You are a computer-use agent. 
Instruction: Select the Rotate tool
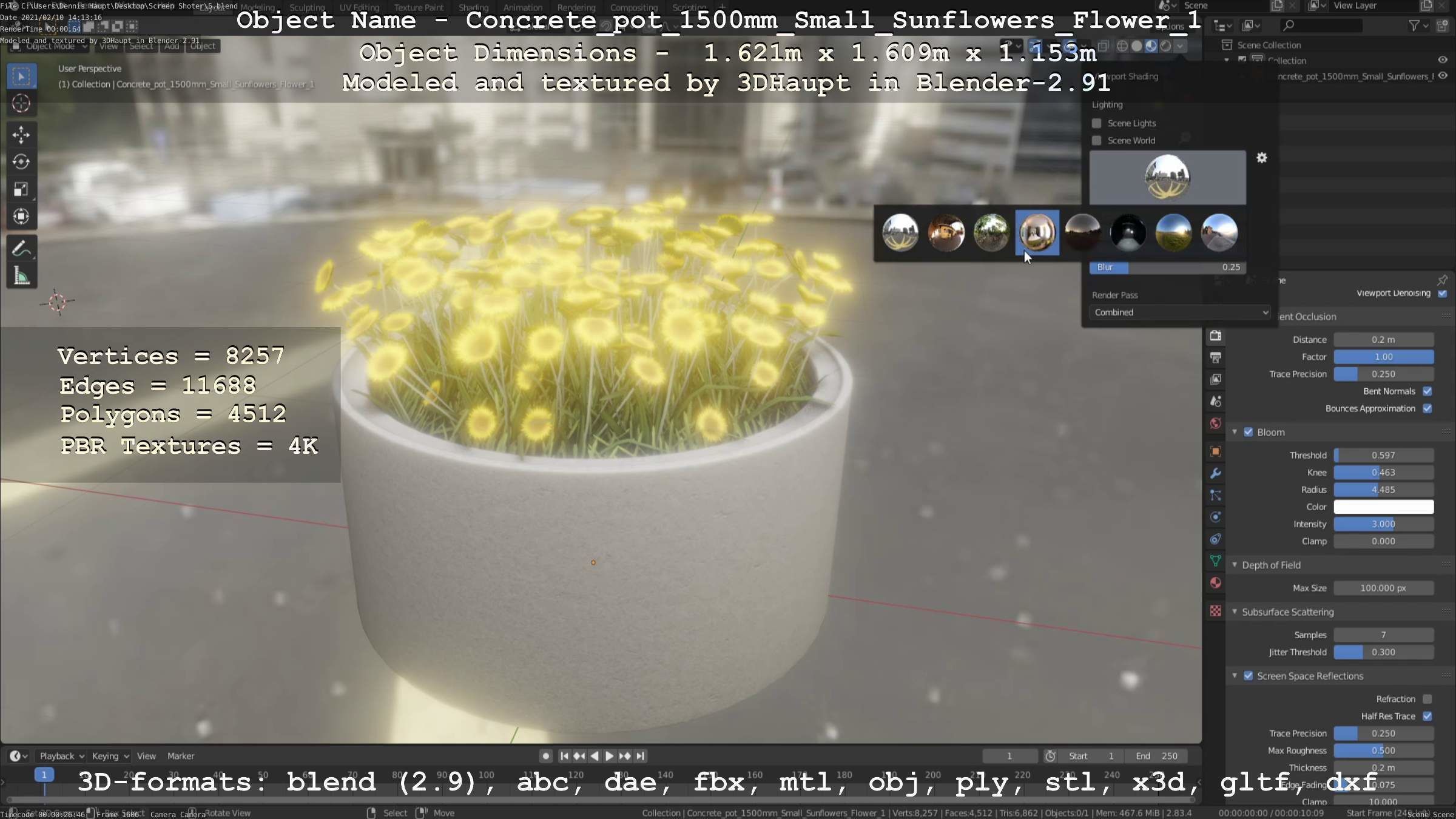click(x=21, y=162)
